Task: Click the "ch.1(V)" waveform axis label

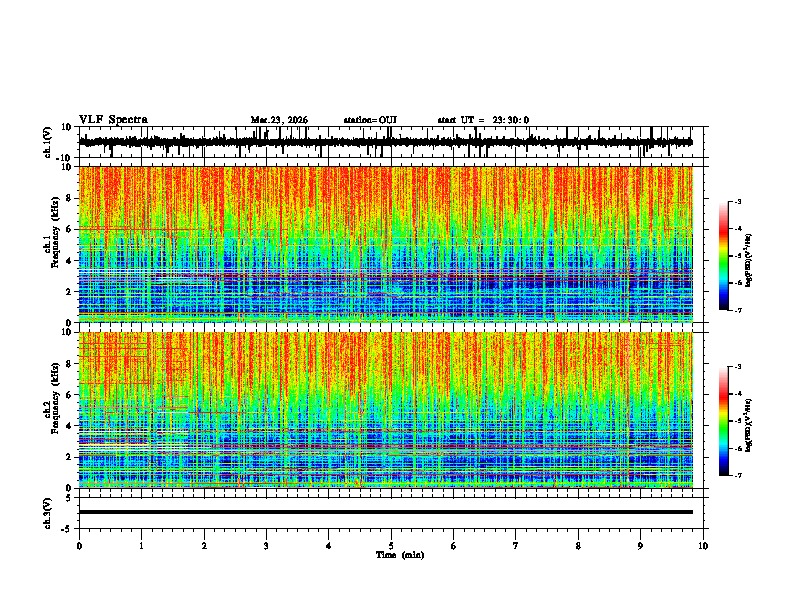Action: click(48, 142)
